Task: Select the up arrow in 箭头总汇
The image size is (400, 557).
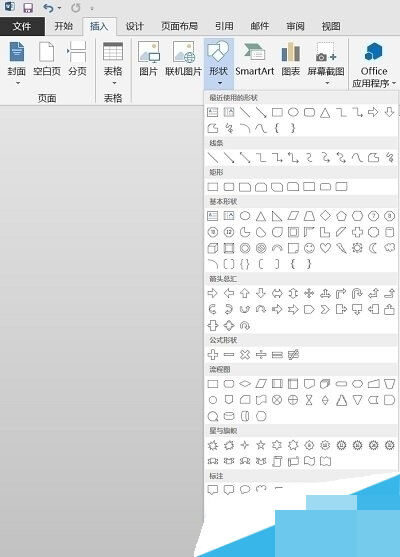Action: pyautogui.click(x=245, y=293)
